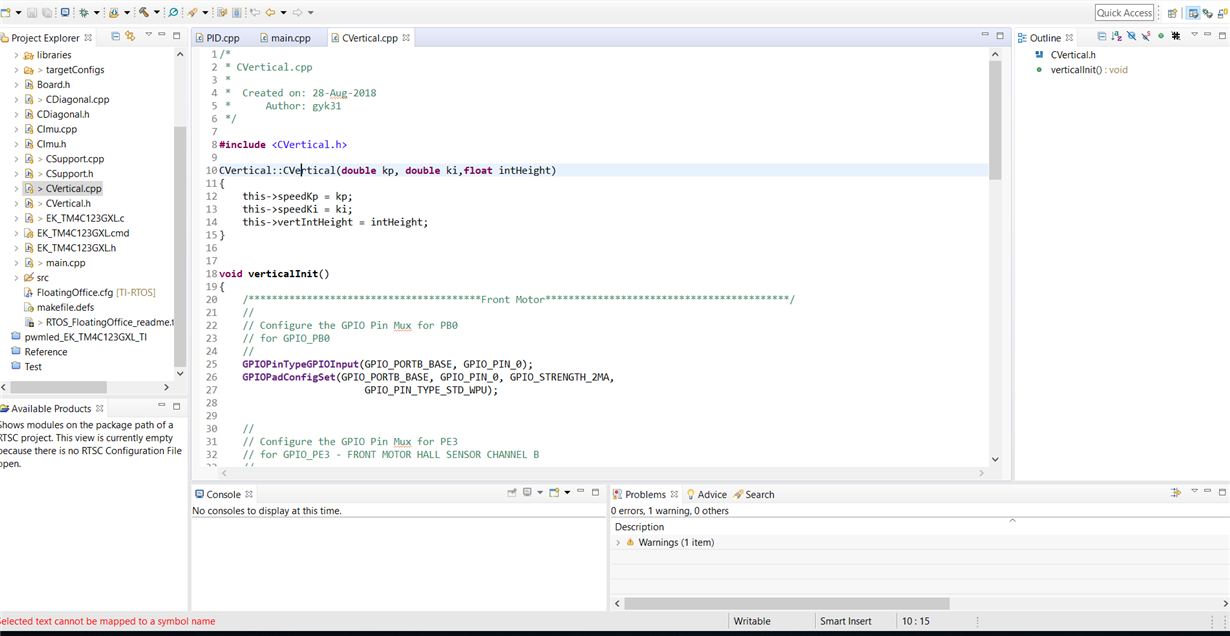1230x636 pixels.
Task: Switch to the highlighted Edit perspective toggle
Action: click(1194, 11)
